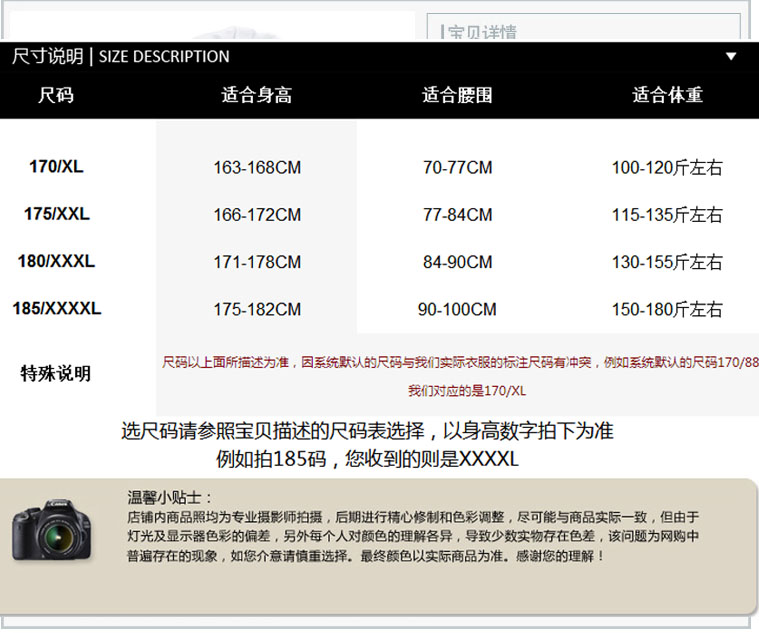Click the 90-100CM waist cell
The height and width of the screenshot is (633, 759).
click(457, 310)
